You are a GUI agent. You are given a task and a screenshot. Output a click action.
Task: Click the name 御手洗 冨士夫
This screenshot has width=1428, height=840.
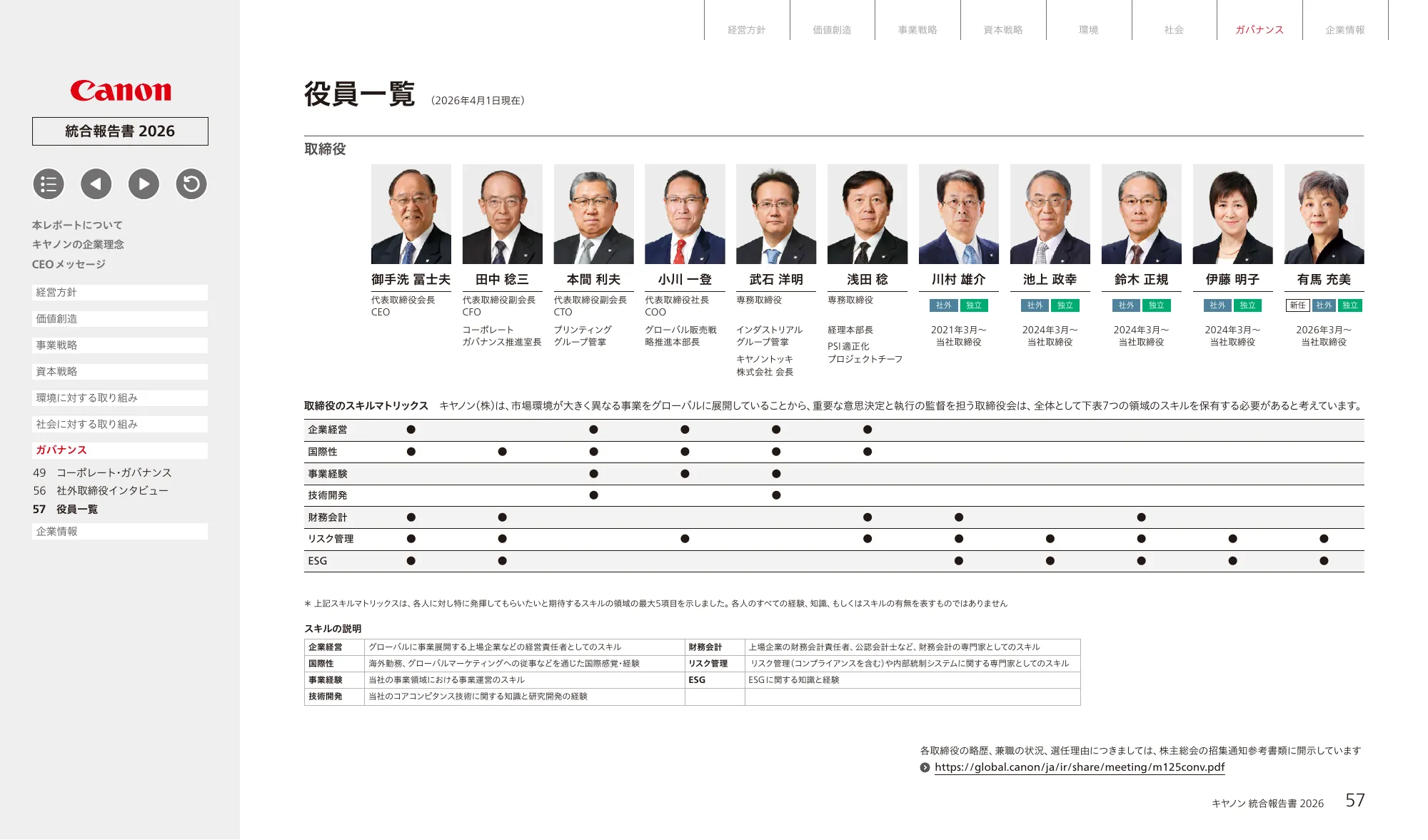pos(411,280)
